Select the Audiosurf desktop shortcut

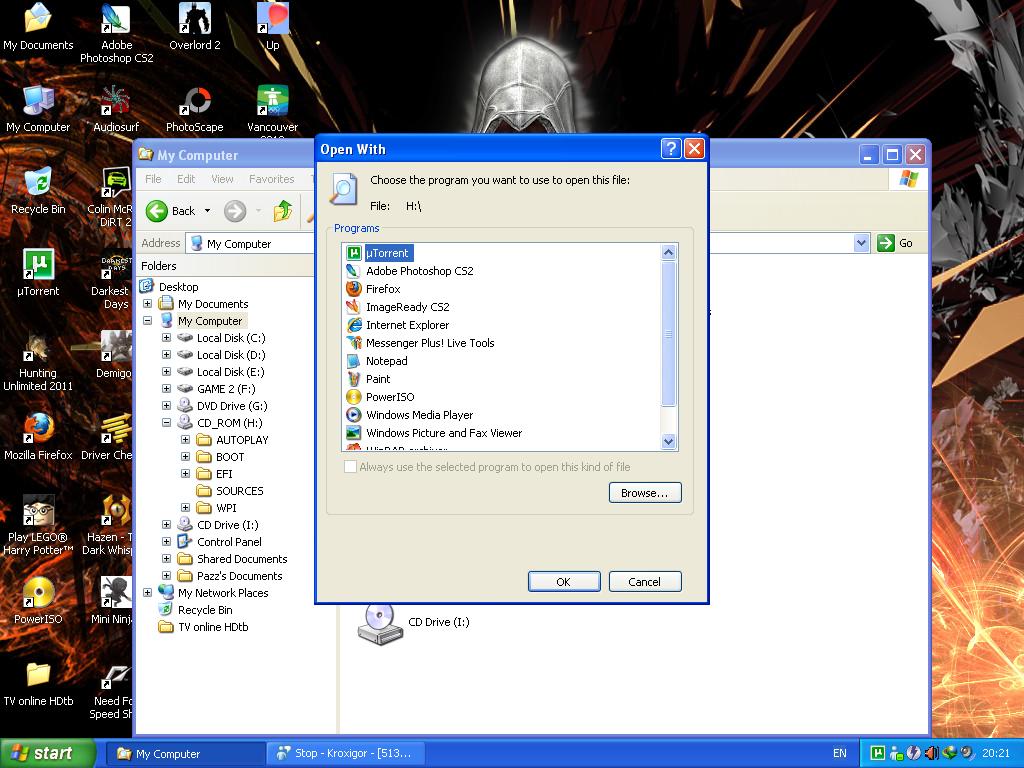pyautogui.click(x=116, y=109)
